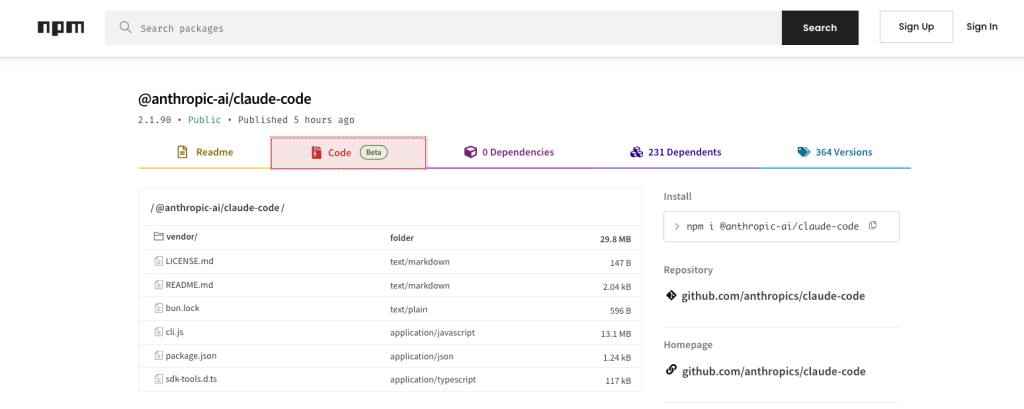Click the 13.1 MB size cell
The image size is (1024, 409).
pyautogui.click(x=615, y=334)
